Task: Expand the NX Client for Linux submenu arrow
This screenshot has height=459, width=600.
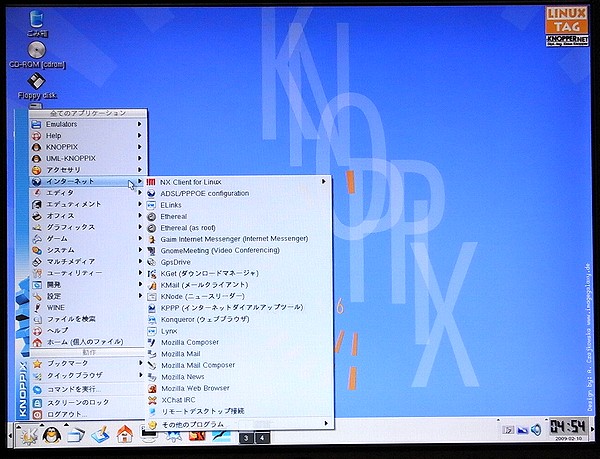Action: (x=324, y=182)
